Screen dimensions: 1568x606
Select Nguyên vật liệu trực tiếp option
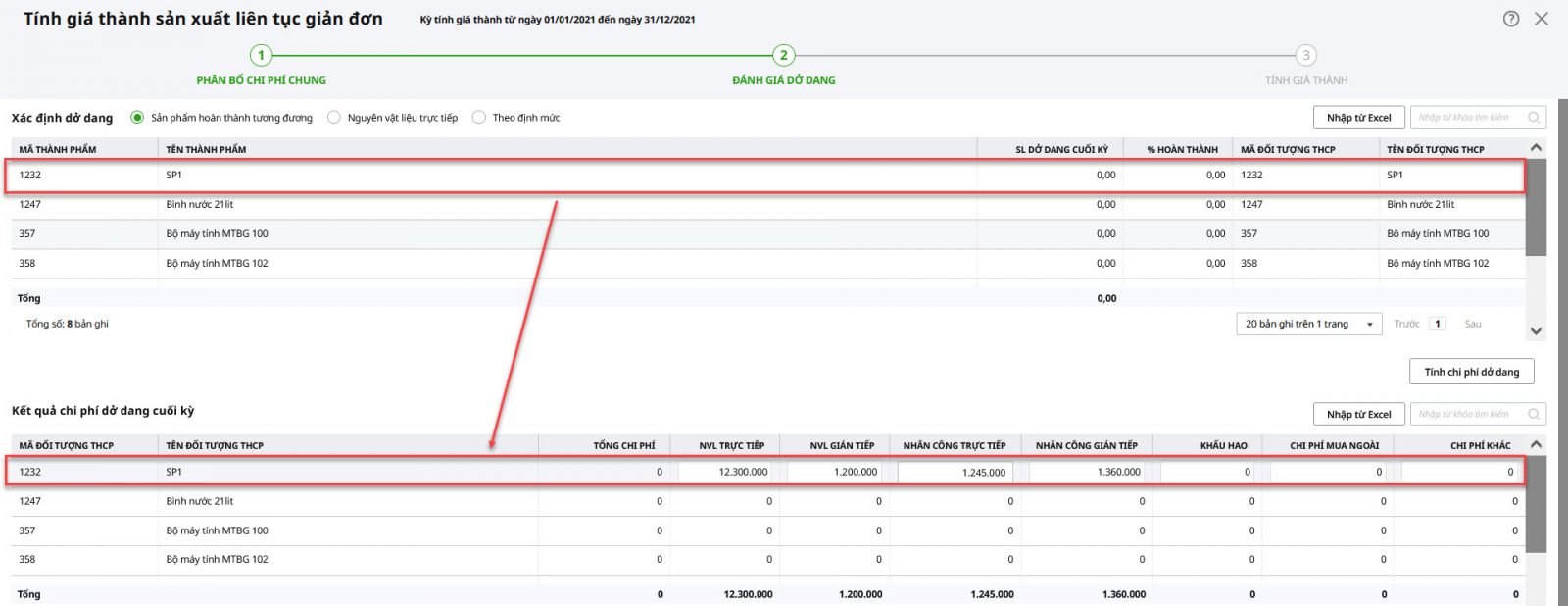[x=334, y=118]
